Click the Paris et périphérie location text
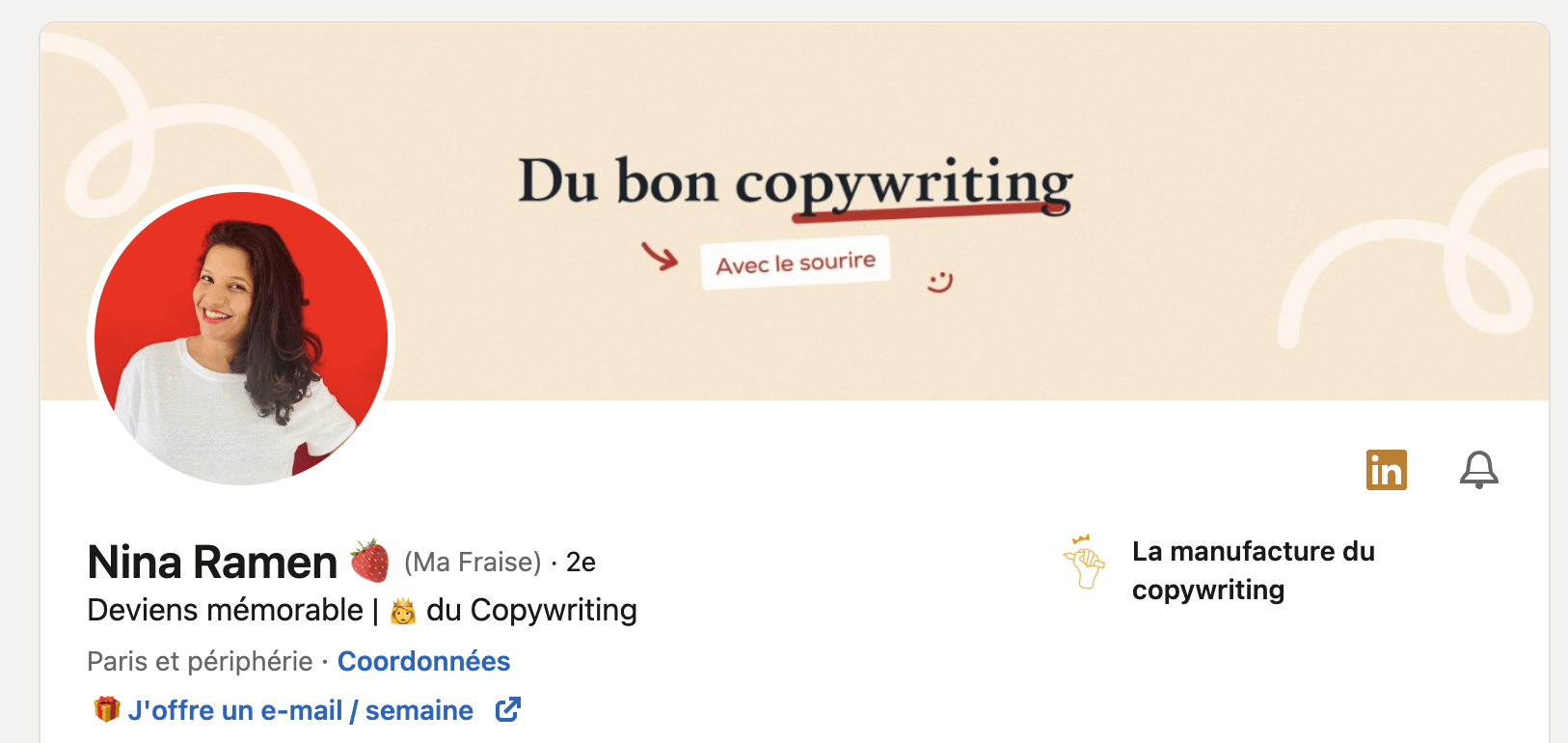 click(200, 661)
